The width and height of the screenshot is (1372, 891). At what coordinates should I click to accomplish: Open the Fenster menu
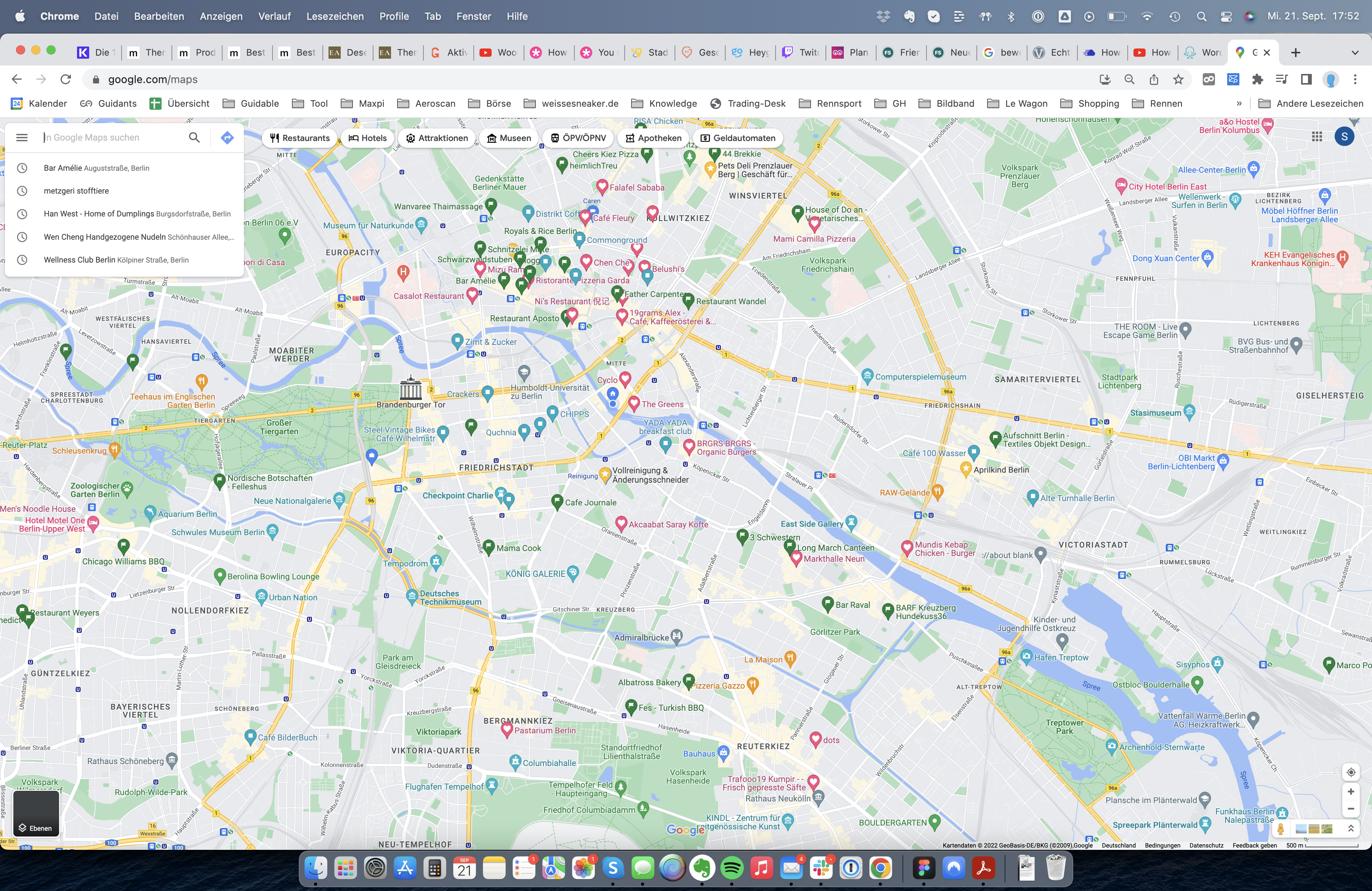pyautogui.click(x=473, y=16)
